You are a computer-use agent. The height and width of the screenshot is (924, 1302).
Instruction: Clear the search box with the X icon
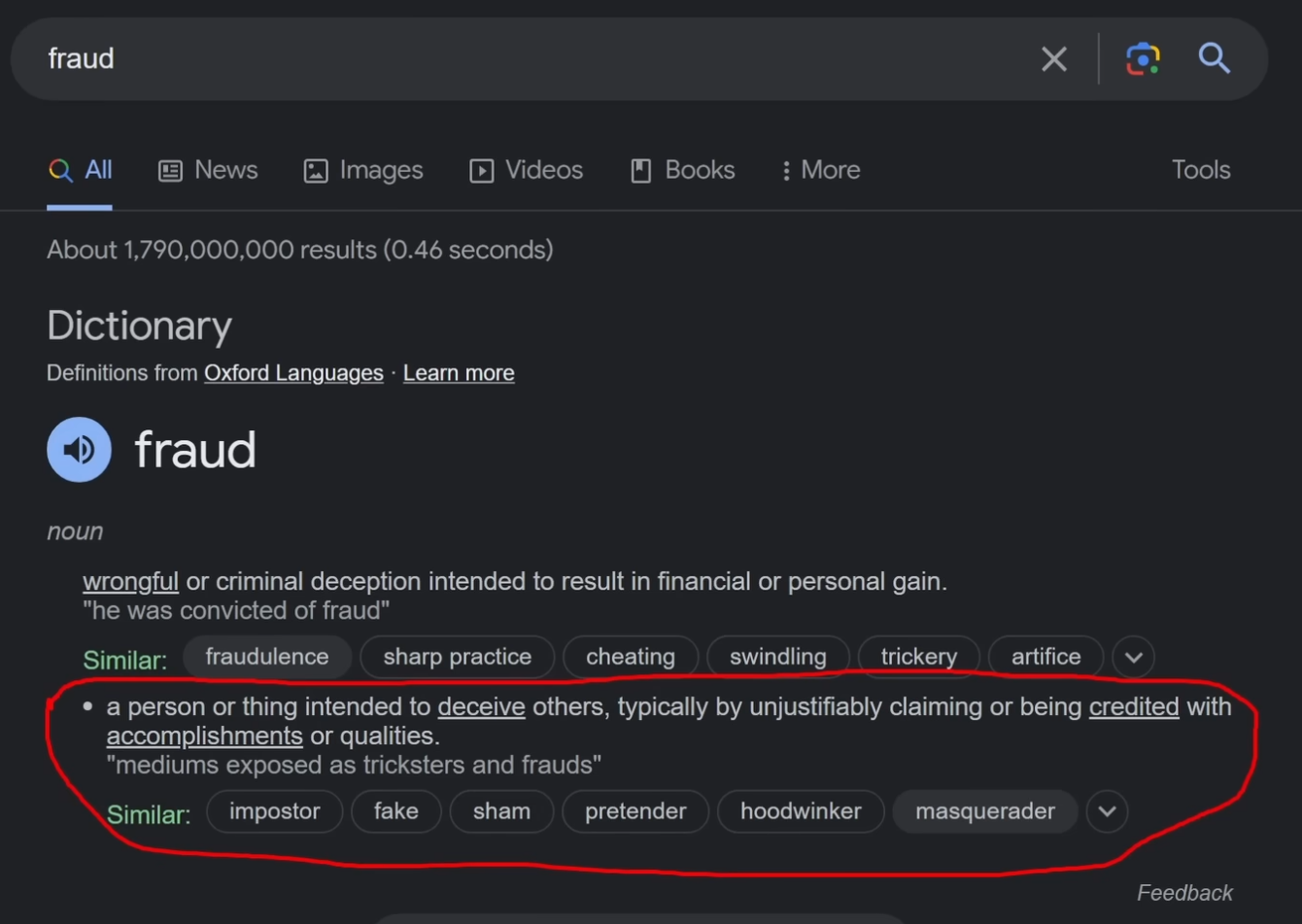pos(1054,59)
